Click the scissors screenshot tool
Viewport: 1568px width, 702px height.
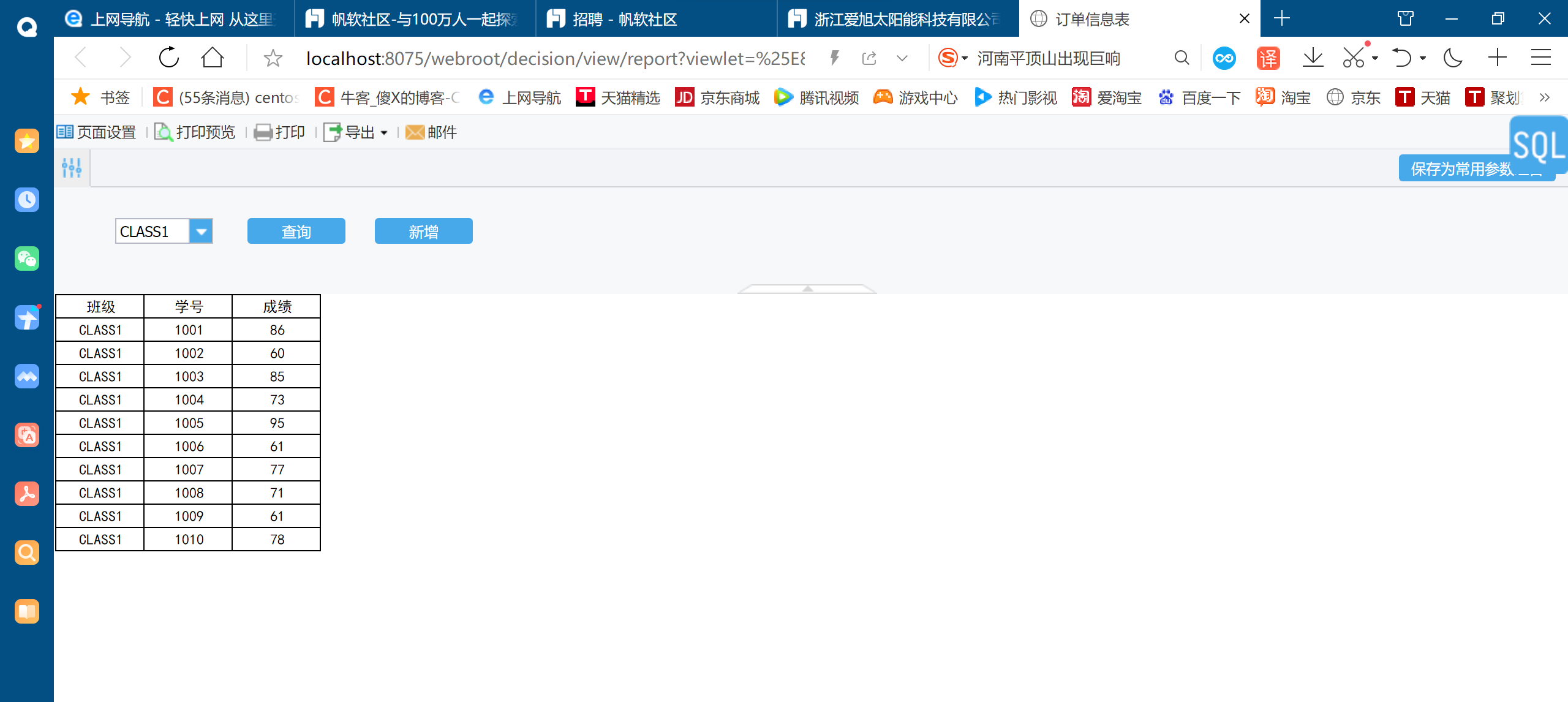(x=1354, y=58)
